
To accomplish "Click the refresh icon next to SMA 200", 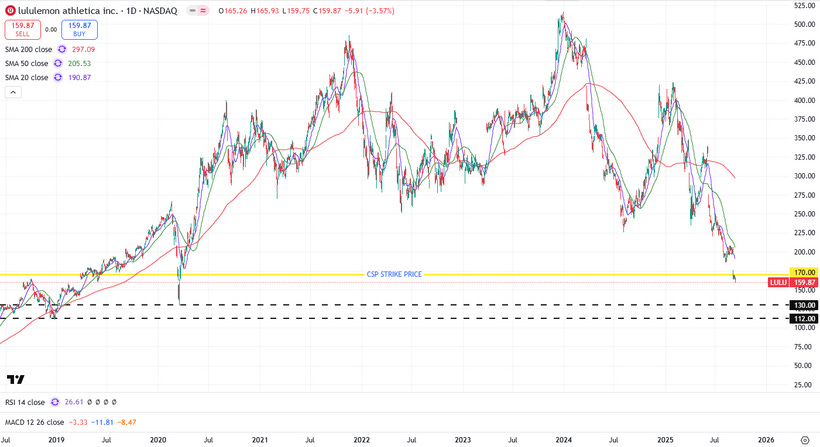I will [x=62, y=49].
